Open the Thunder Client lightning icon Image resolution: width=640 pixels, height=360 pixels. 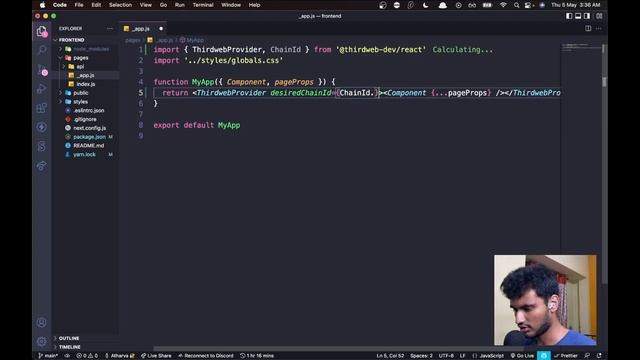(41, 127)
